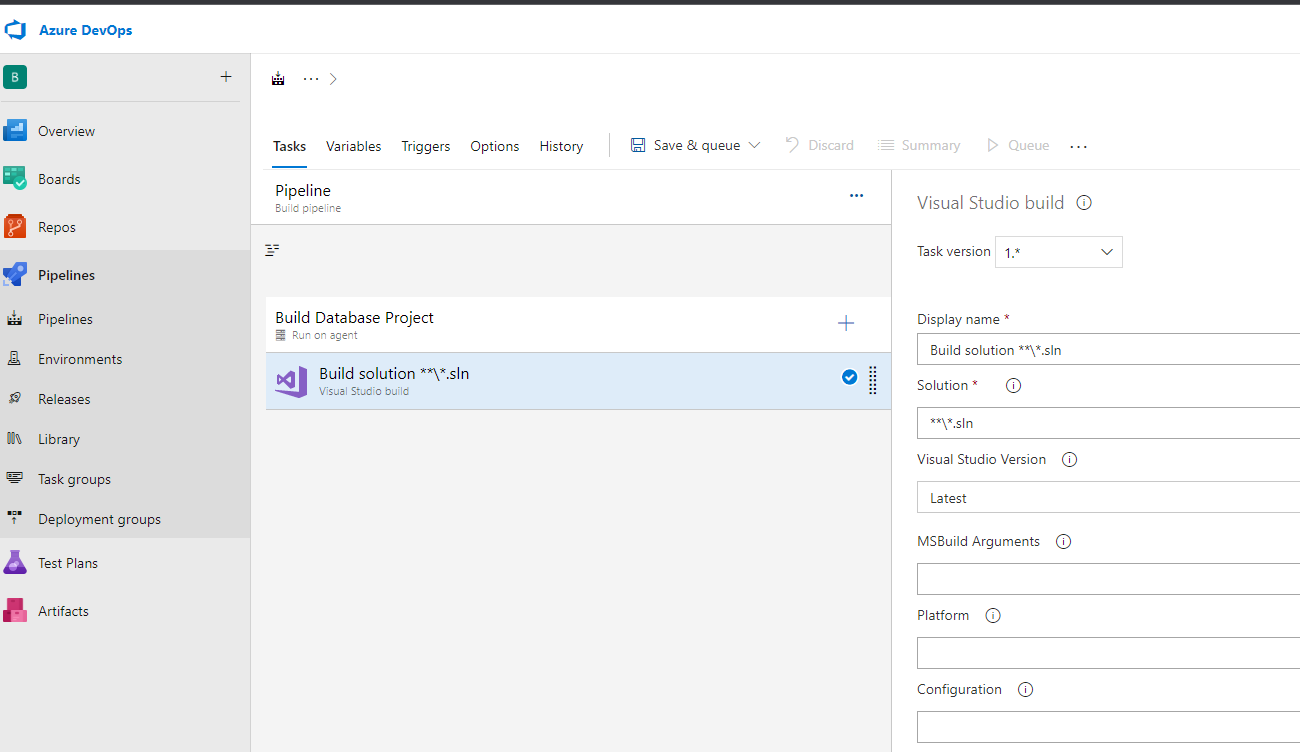The image size is (1300, 752).
Task: Toggle the Build solution task checkmark
Action: click(849, 377)
